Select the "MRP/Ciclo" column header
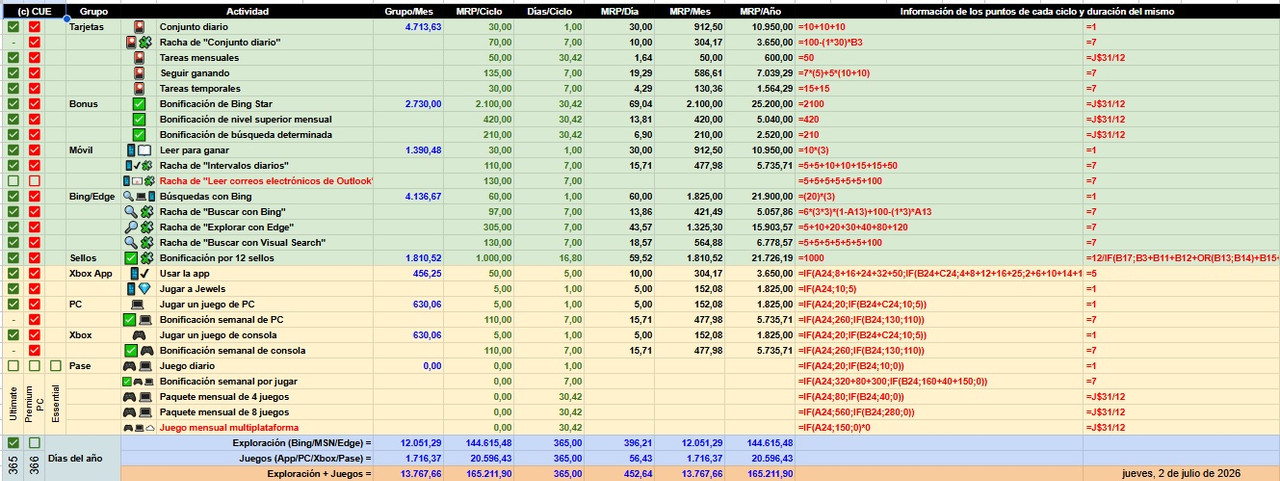1280x481 pixels. click(x=480, y=11)
